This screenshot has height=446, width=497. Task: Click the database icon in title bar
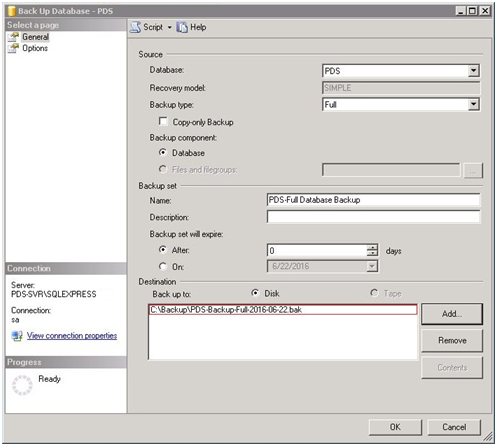[12, 11]
